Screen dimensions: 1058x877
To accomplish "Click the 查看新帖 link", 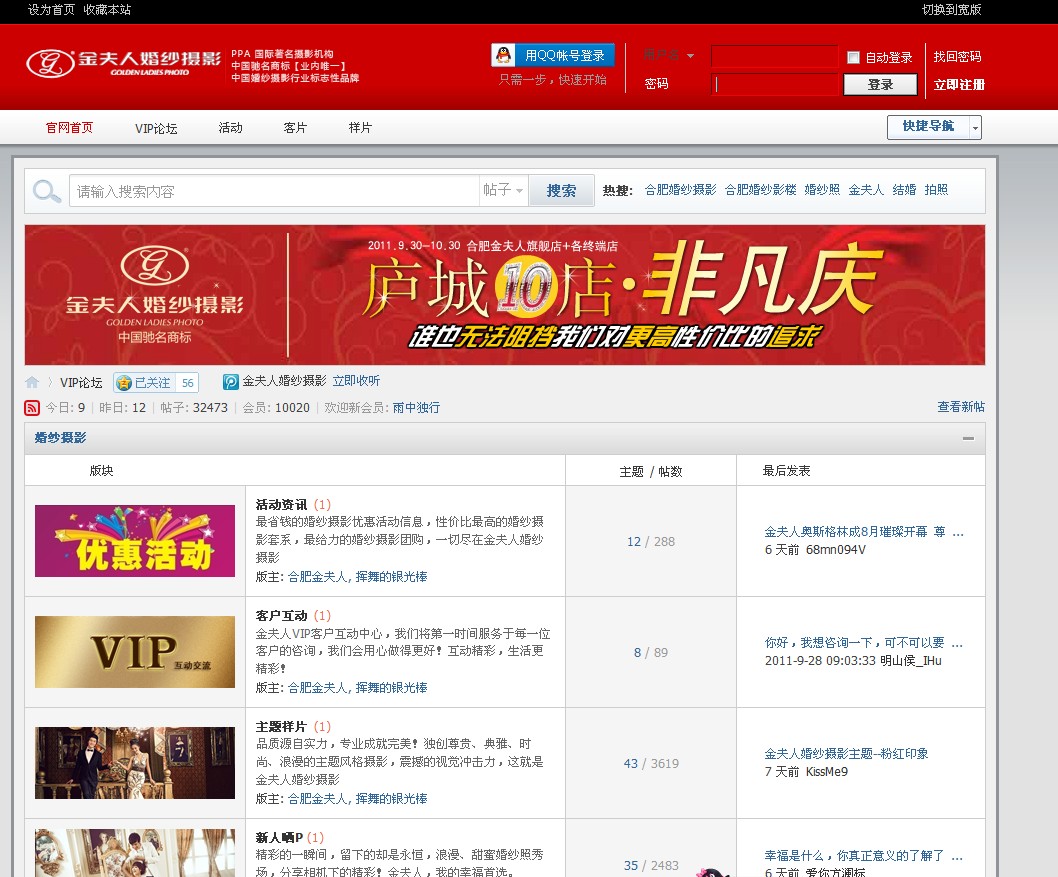I will point(960,407).
